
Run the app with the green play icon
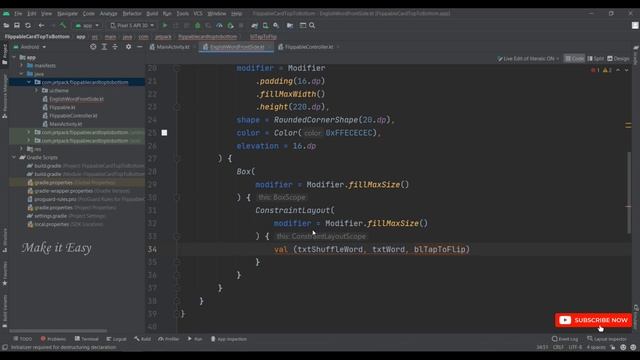[x=165, y=25]
